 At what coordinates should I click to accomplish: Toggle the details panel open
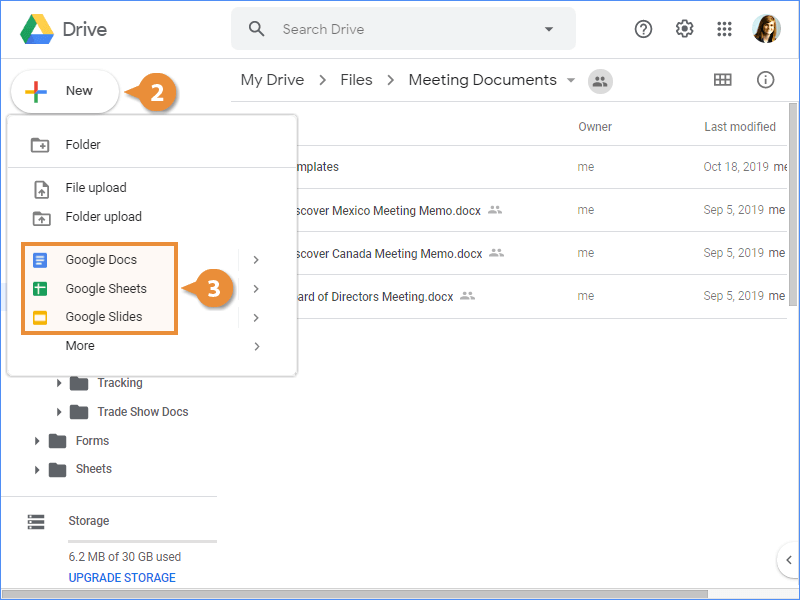[x=765, y=79]
